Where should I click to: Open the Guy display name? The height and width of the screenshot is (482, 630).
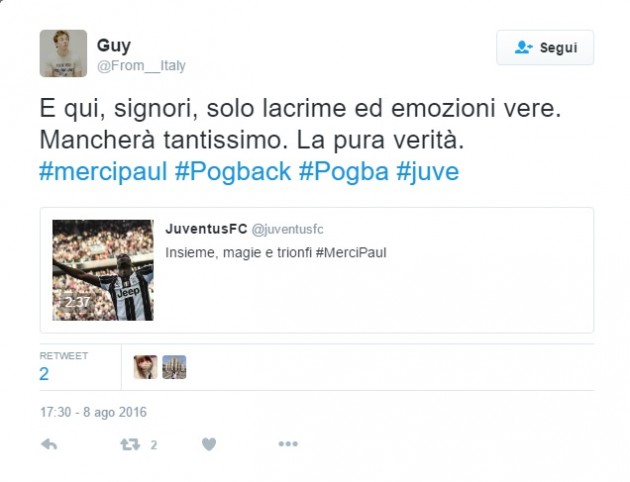coord(114,45)
